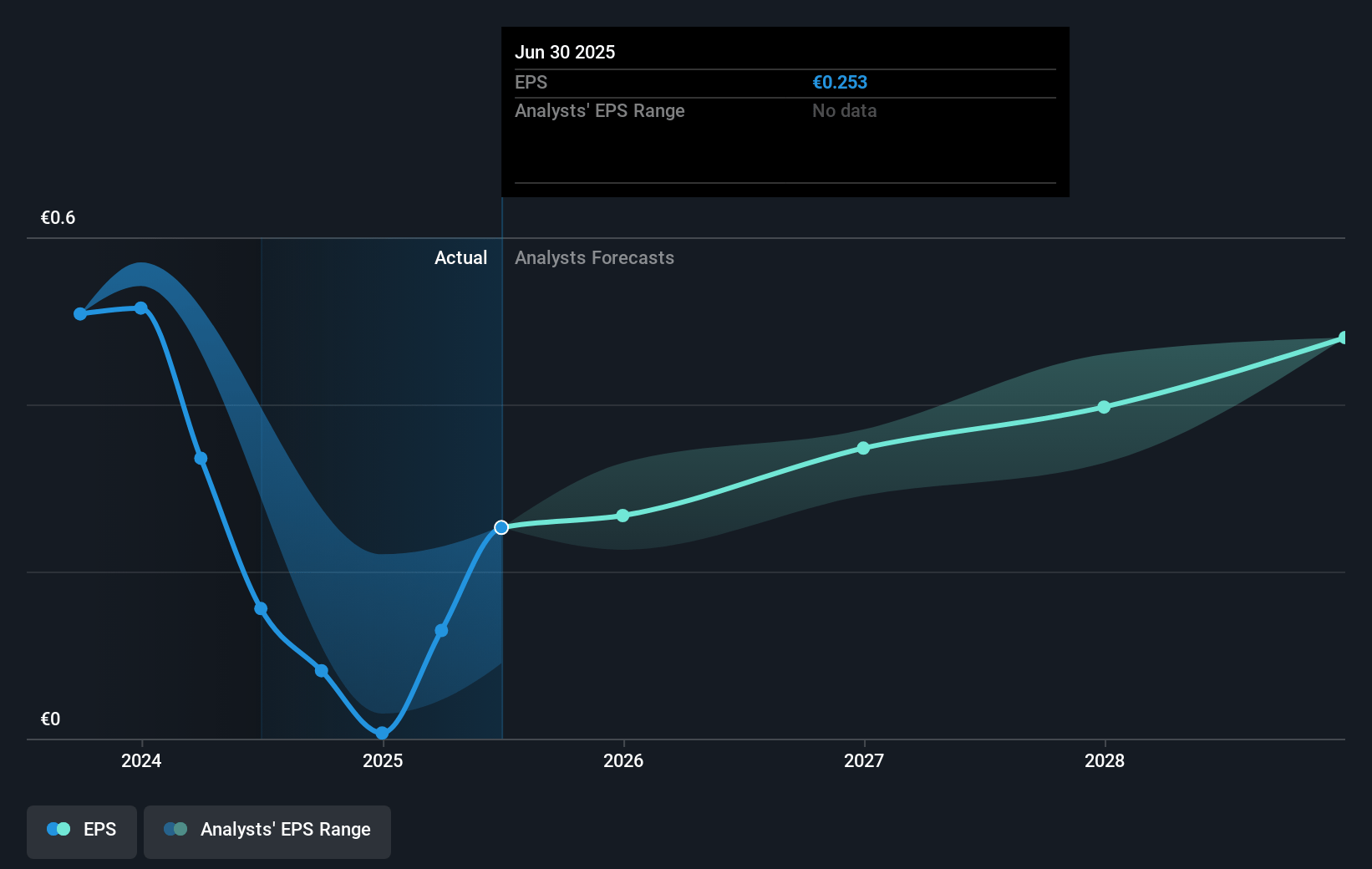
Task: Click the Analysts Forecasts section label
Action: click(594, 258)
